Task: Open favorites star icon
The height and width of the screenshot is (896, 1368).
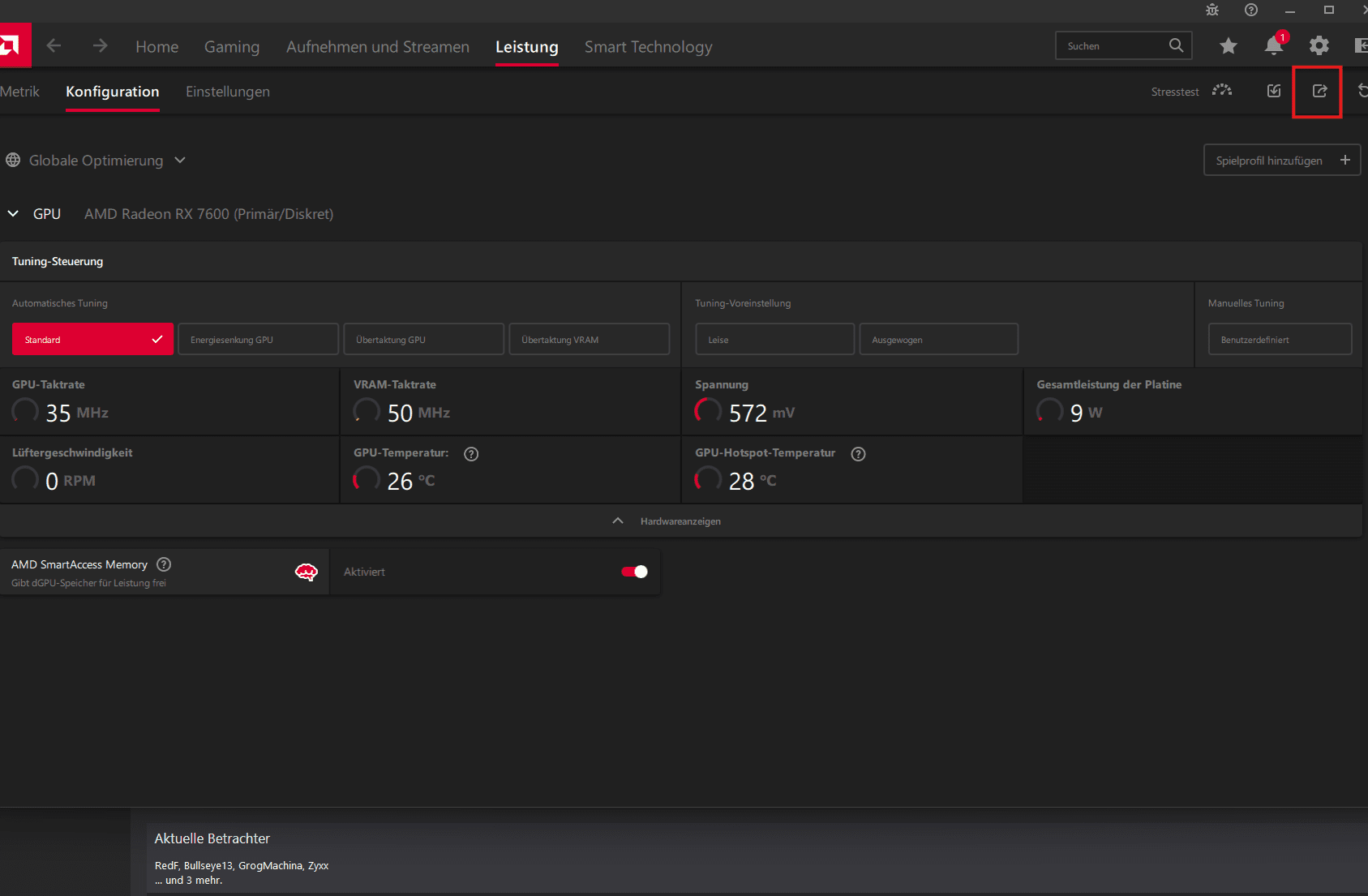Action: pos(1229,46)
